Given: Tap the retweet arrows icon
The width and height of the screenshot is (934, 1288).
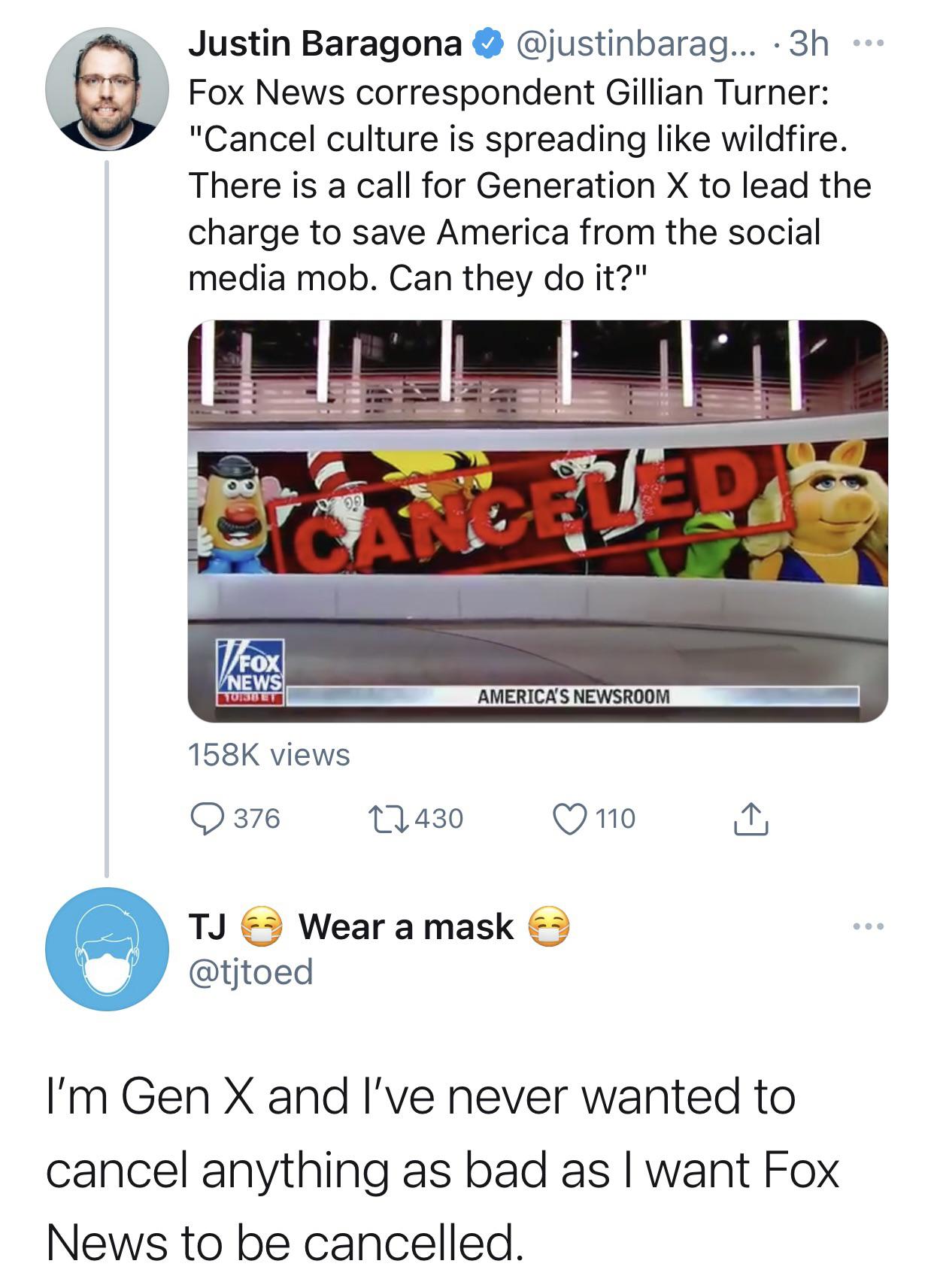Looking at the screenshot, I should click(387, 818).
